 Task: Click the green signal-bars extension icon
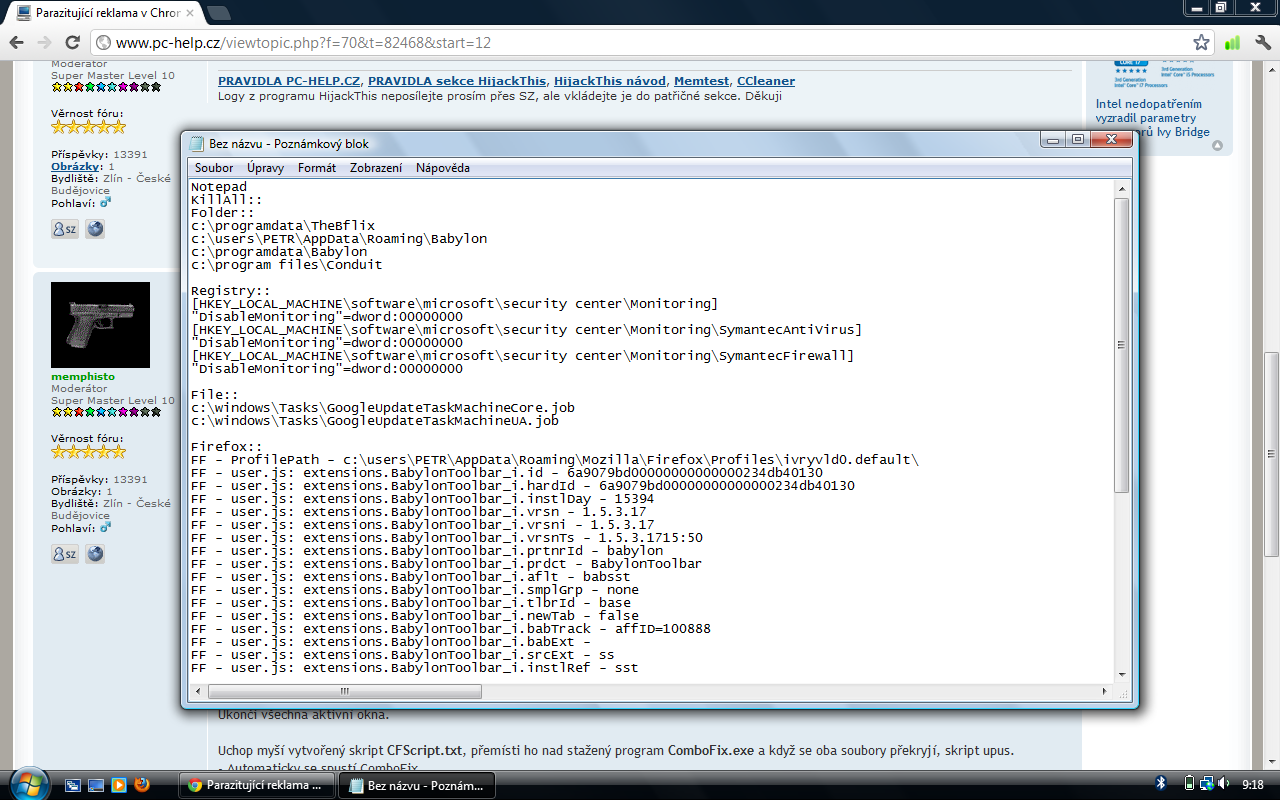click(x=1232, y=43)
